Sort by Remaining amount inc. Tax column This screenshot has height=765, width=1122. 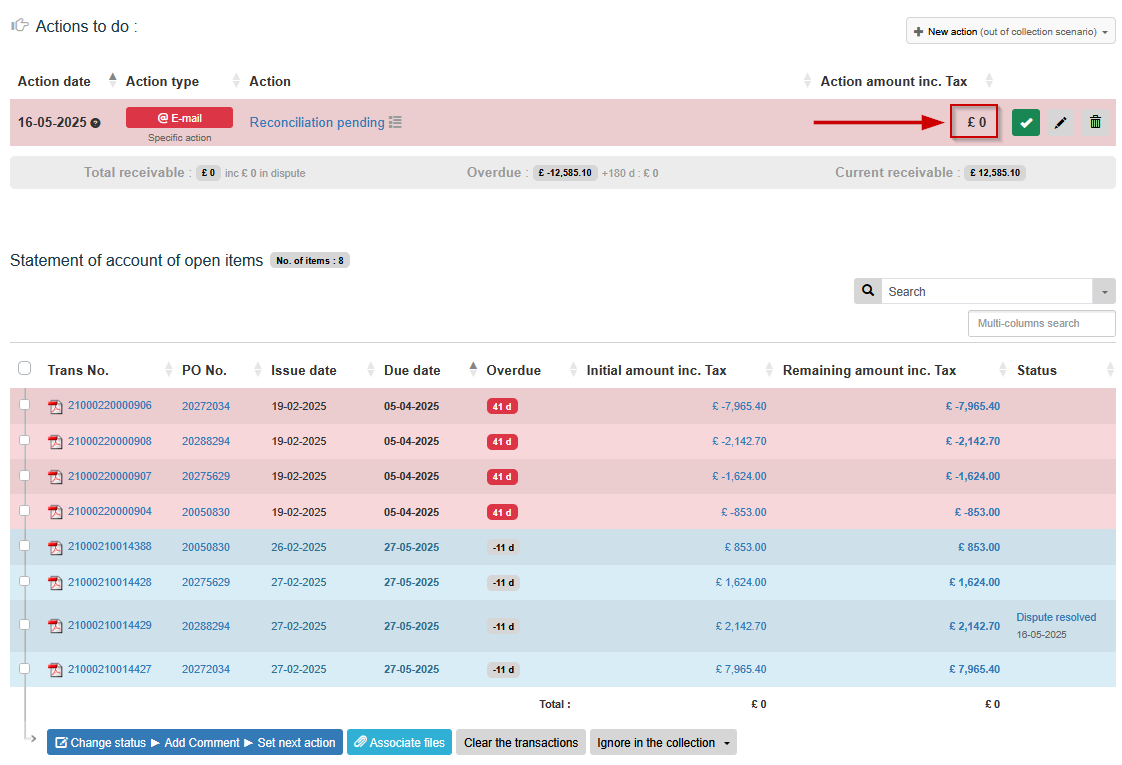tap(869, 370)
